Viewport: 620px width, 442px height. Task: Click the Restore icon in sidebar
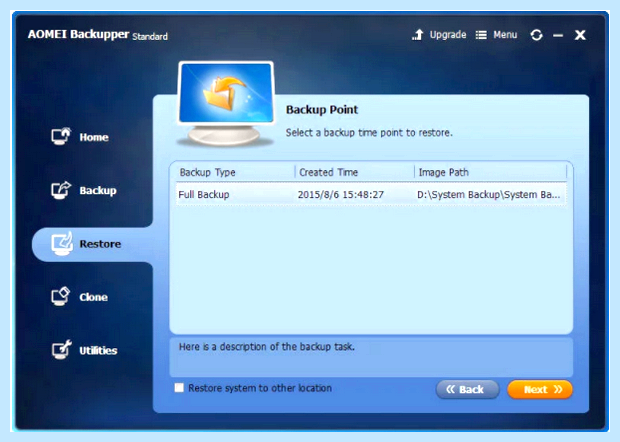(62, 244)
